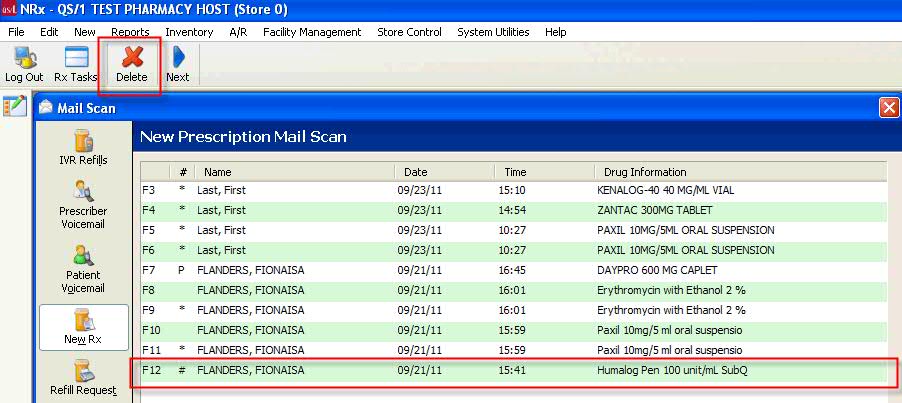
Task: Select row F10 Paxil oral suspensio
Action: pos(514,330)
